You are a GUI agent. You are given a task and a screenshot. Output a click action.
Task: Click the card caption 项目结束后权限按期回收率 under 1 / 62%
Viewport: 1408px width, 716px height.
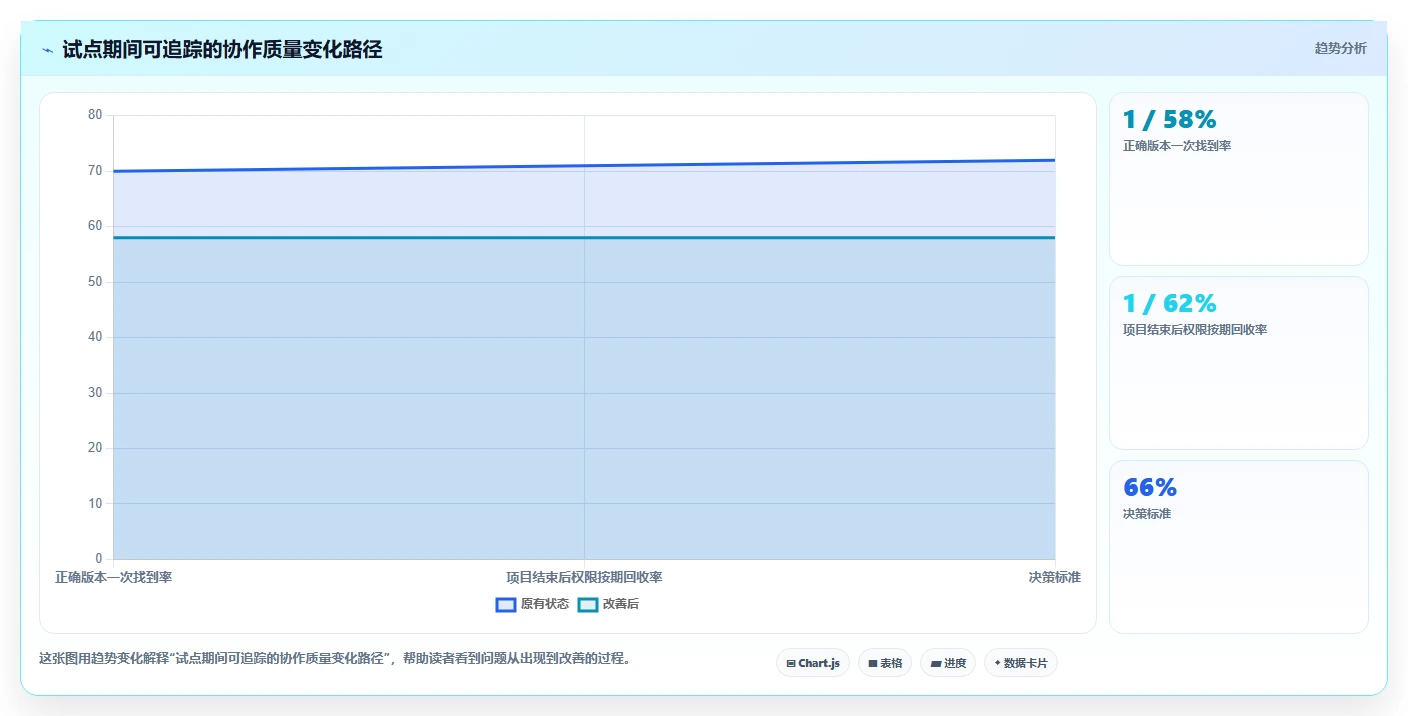tap(1195, 330)
